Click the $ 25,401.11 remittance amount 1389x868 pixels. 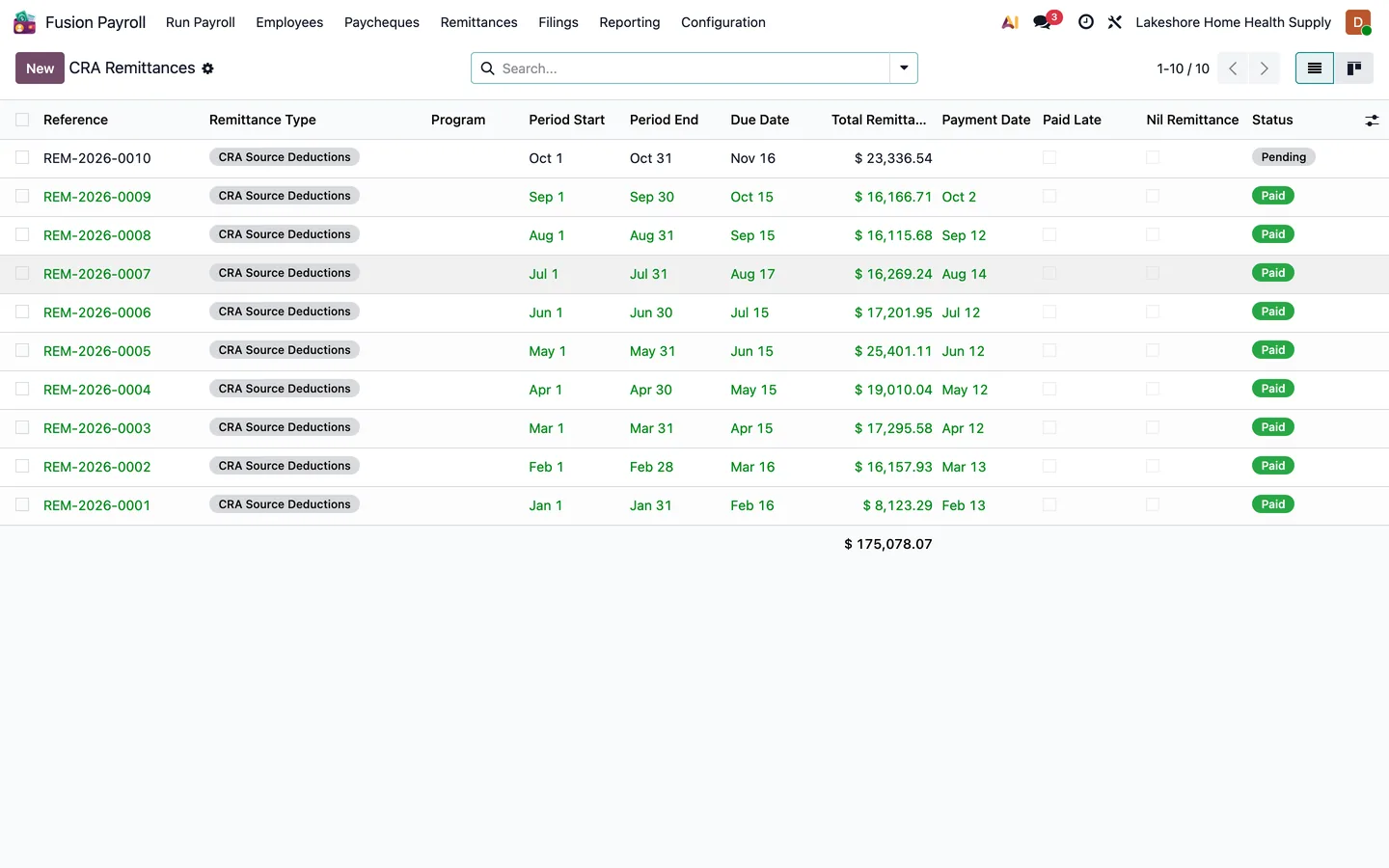point(893,351)
